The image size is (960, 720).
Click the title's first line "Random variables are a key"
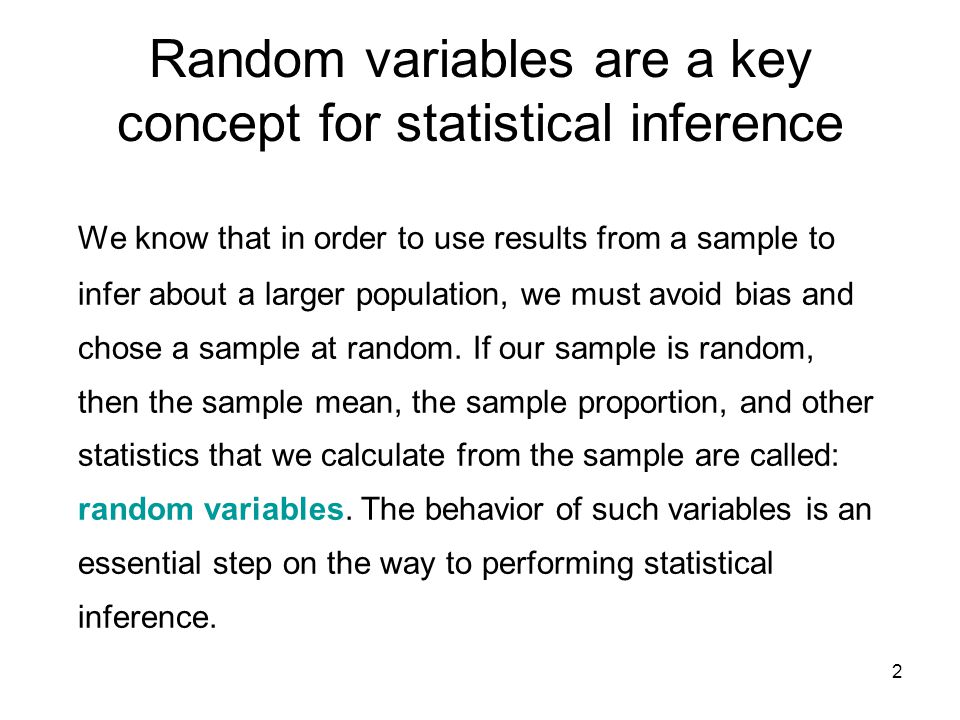tap(481, 61)
